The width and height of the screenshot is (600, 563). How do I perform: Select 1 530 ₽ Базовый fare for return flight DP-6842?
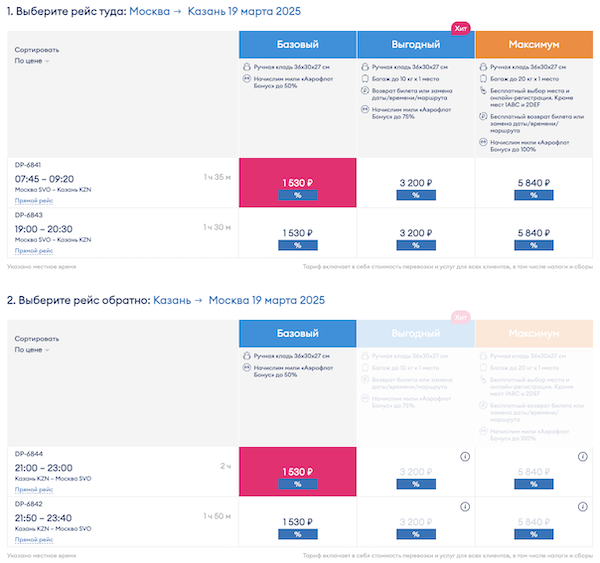298,521
